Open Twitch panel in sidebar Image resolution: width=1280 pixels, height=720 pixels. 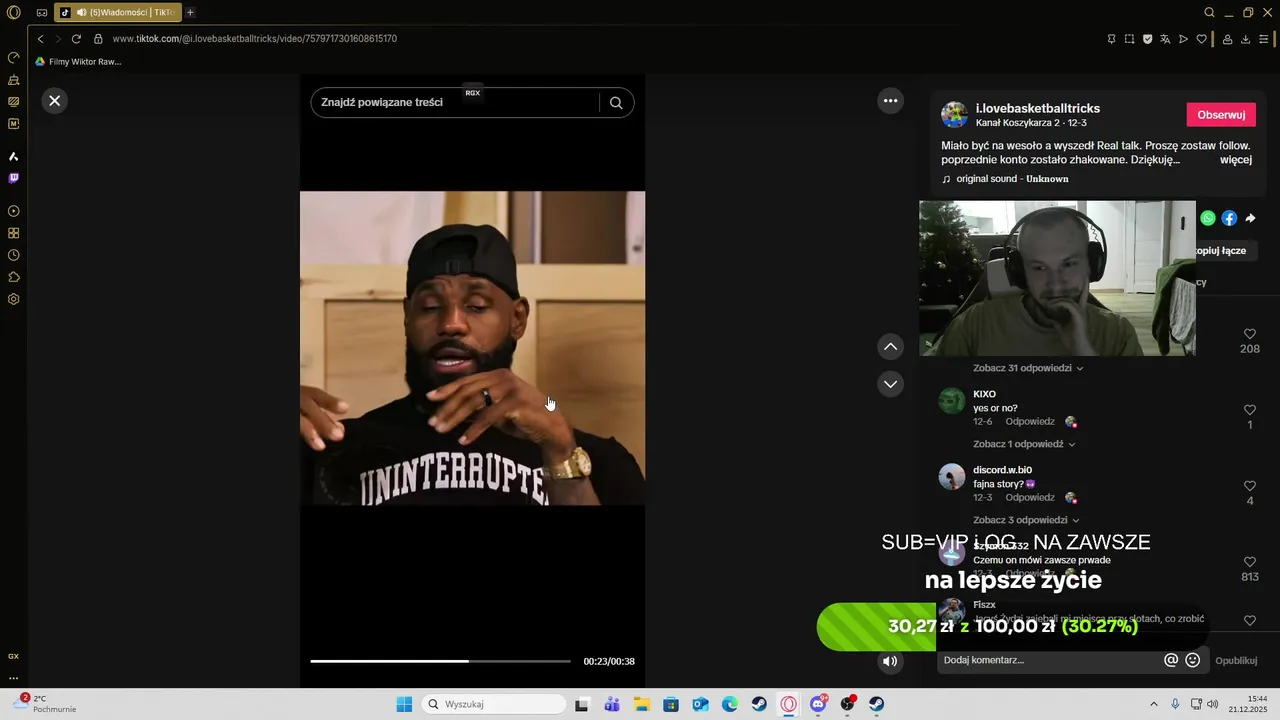[x=14, y=178]
